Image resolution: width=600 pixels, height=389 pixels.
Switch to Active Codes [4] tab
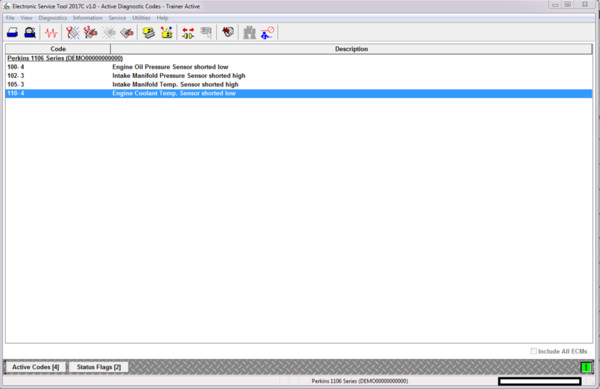pyautogui.click(x=36, y=367)
